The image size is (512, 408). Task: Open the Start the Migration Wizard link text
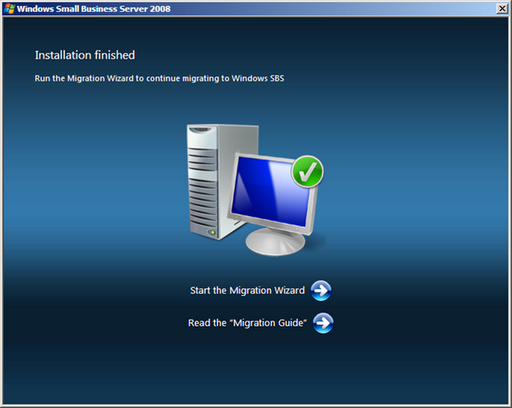point(247,290)
